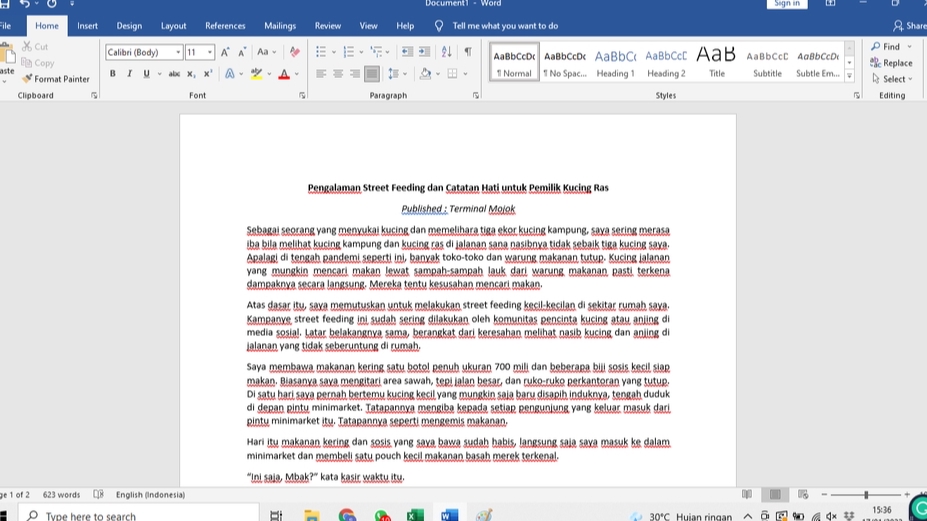Open the Insert tab
The image size is (927, 521).
click(x=87, y=26)
